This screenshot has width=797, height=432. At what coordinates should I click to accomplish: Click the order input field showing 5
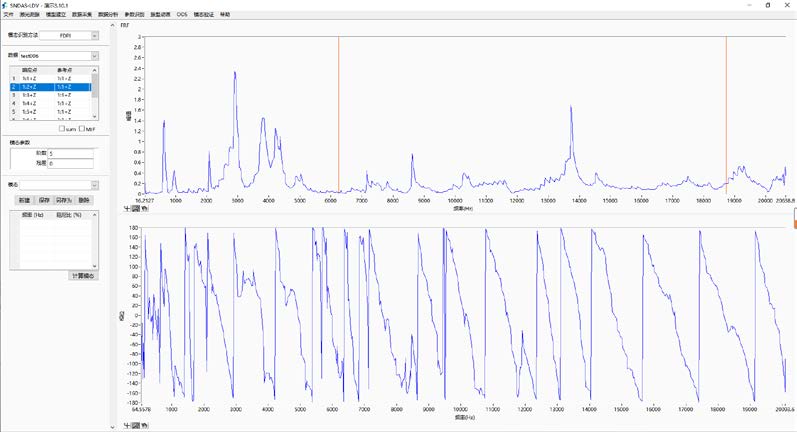70,153
